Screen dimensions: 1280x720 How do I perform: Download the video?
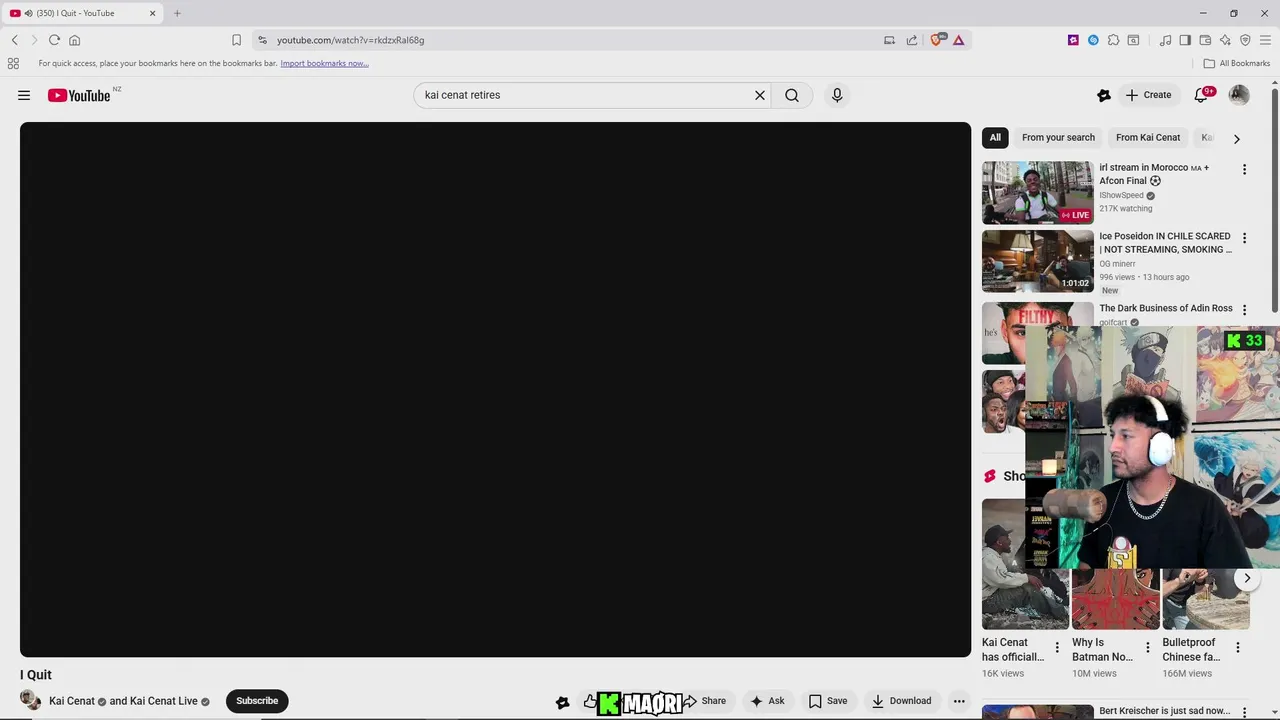902,701
